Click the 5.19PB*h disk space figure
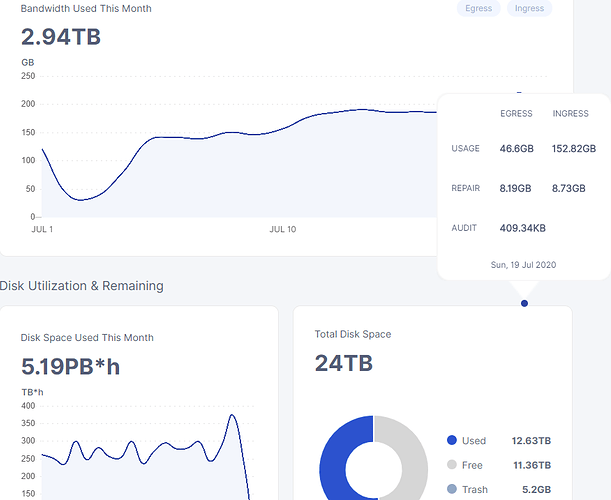This screenshot has height=500, width=611. coord(70,367)
